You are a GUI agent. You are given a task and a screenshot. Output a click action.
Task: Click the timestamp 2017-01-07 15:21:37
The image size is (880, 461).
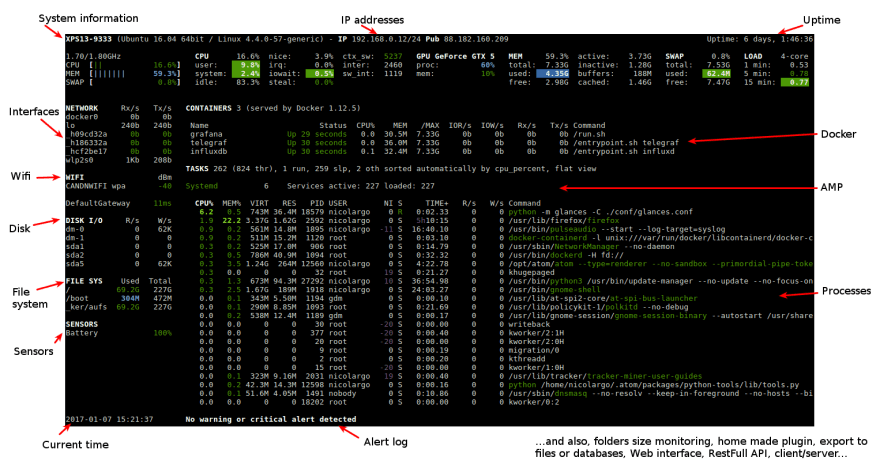pyautogui.click(x=109, y=419)
